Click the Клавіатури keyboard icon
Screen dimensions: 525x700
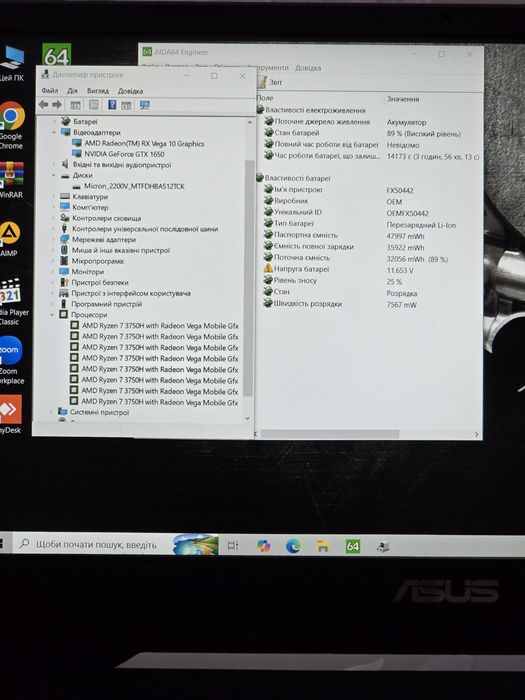coord(65,196)
